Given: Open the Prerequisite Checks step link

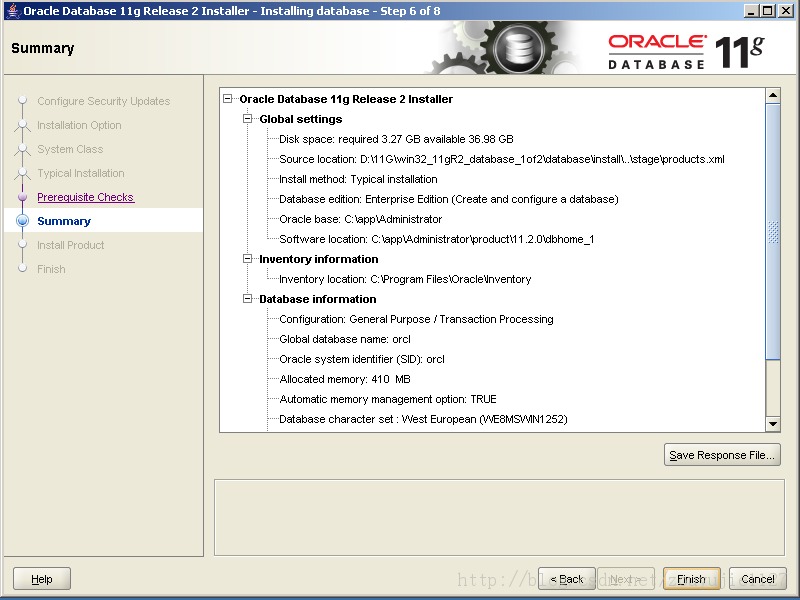Looking at the screenshot, I should [85, 197].
